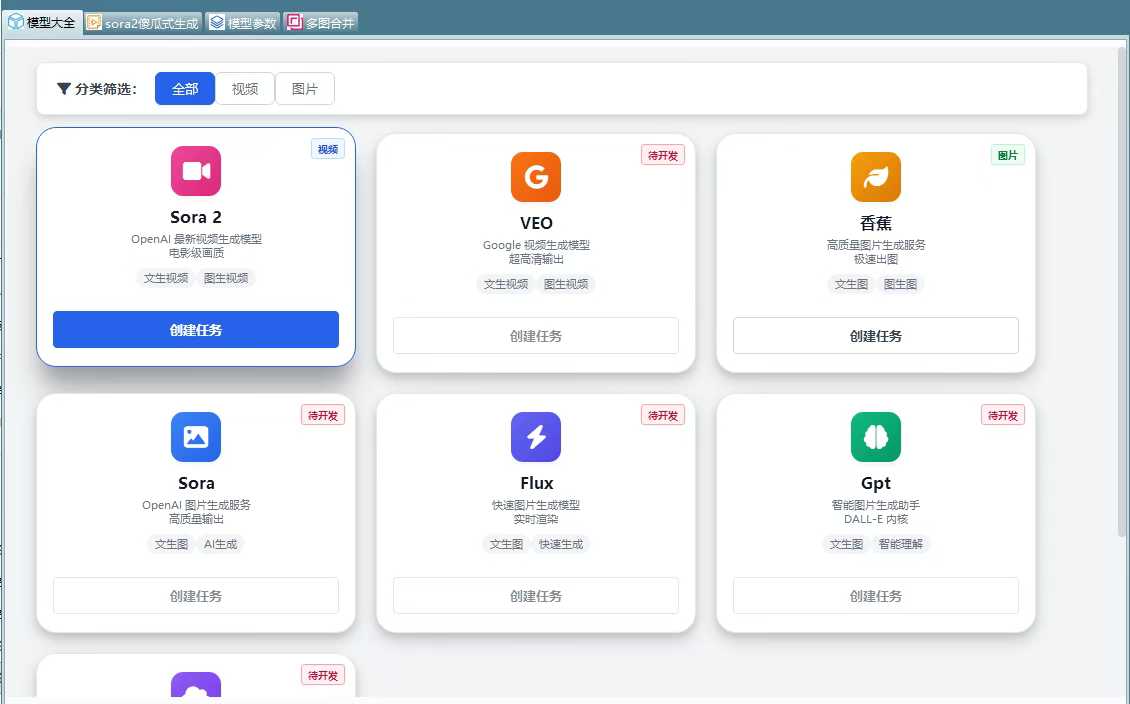Viewport: 1130px width, 704px height.
Task: Open the 多图合并 tab
Action: (321, 23)
